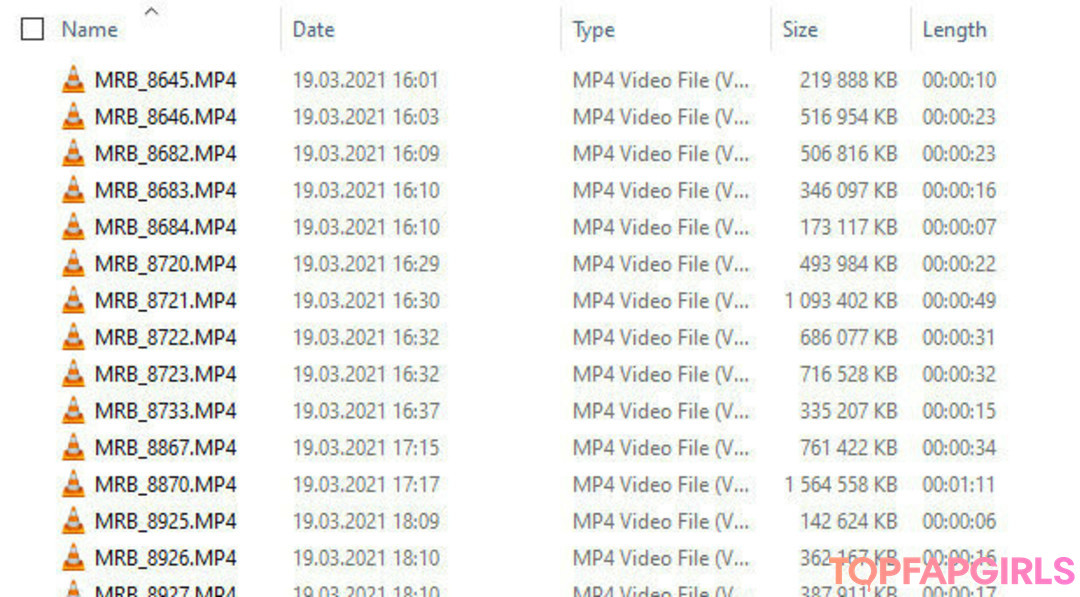Sort files by the Date column header

313,30
